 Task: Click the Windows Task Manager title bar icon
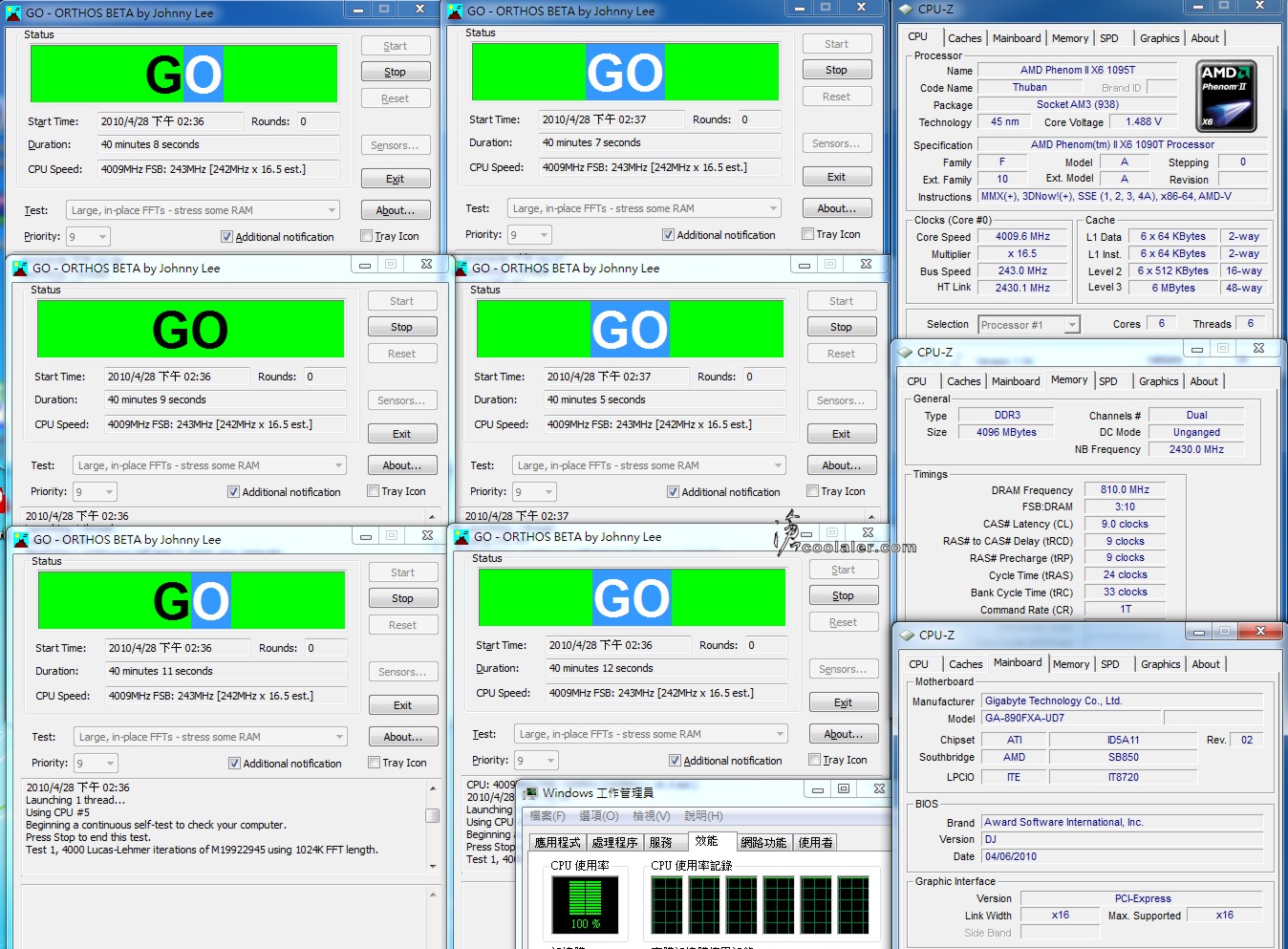tap(530, 792)
